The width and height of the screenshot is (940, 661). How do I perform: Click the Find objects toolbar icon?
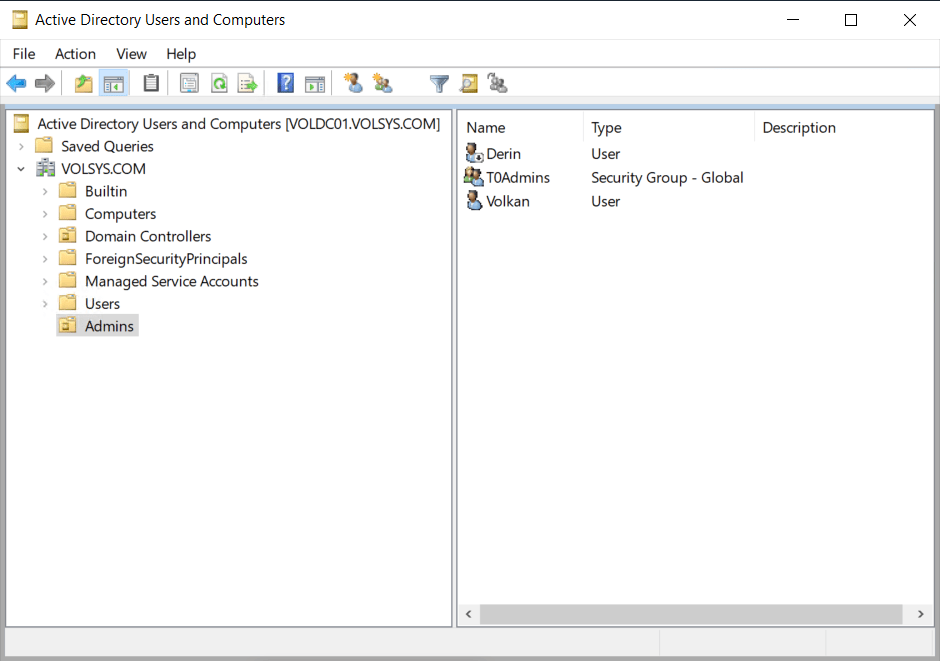click(x=468, y=84)
